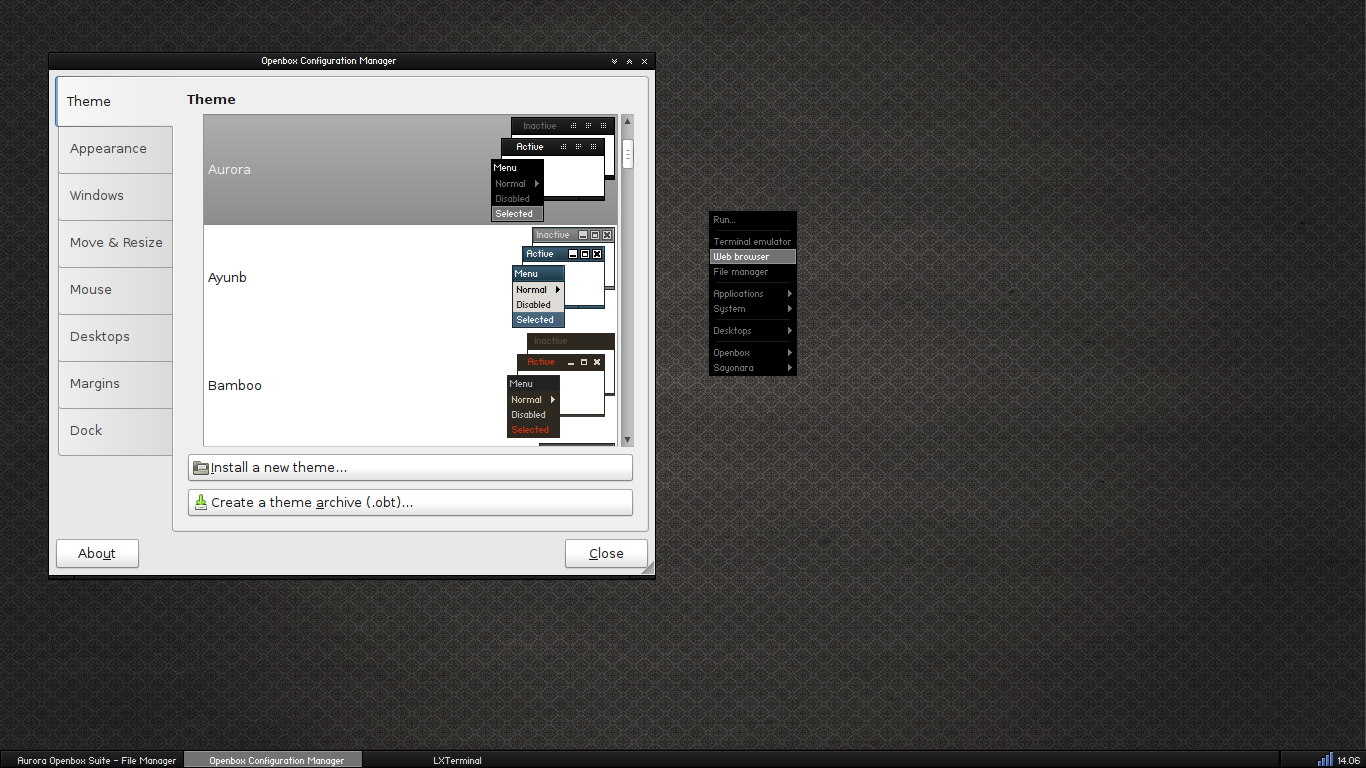This screenshot has height=768, width=1366.
Task: Switch to LXTerminal in the taskbar
Action: [x=457, y=760]
